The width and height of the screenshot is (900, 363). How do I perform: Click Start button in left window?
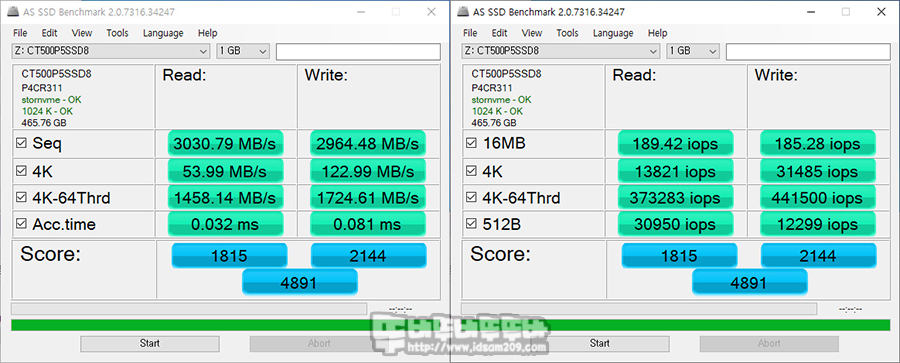point(150,343)
